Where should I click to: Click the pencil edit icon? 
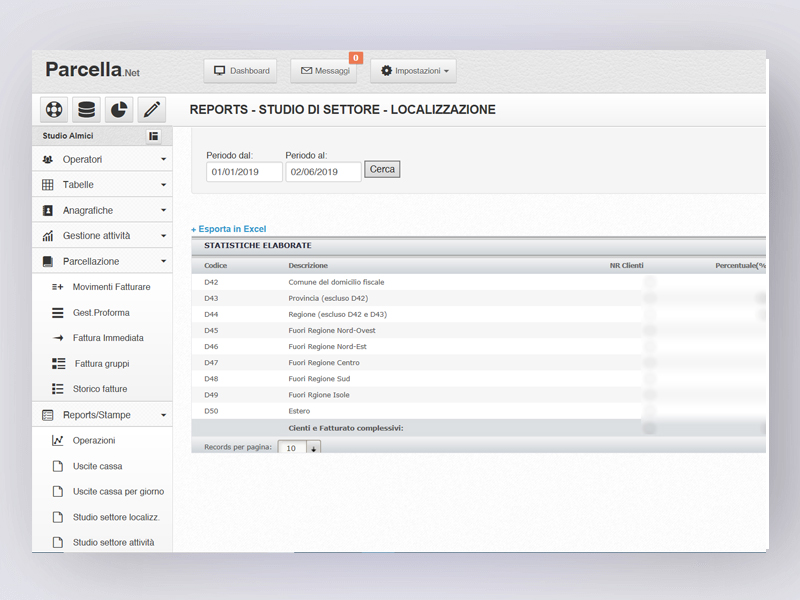(x=150, y=109)
